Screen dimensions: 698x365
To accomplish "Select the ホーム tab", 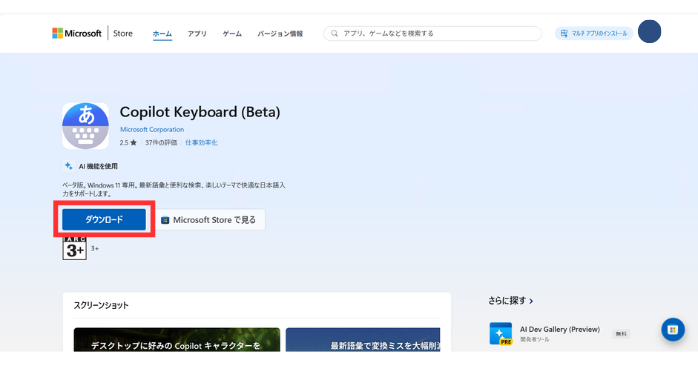I will [162, 34].
